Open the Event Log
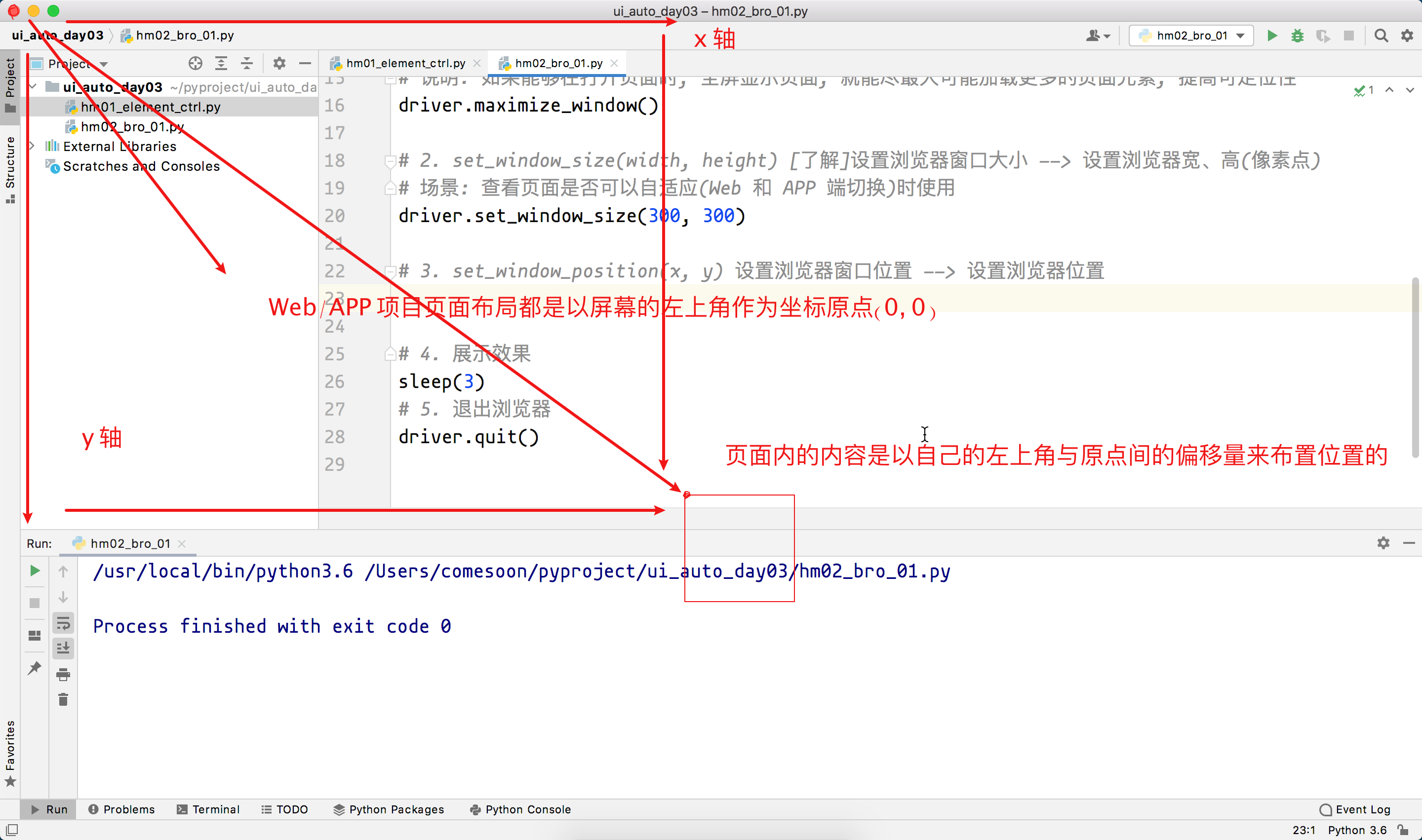This screenshot has width=1422, height=840. [1355, 809]
